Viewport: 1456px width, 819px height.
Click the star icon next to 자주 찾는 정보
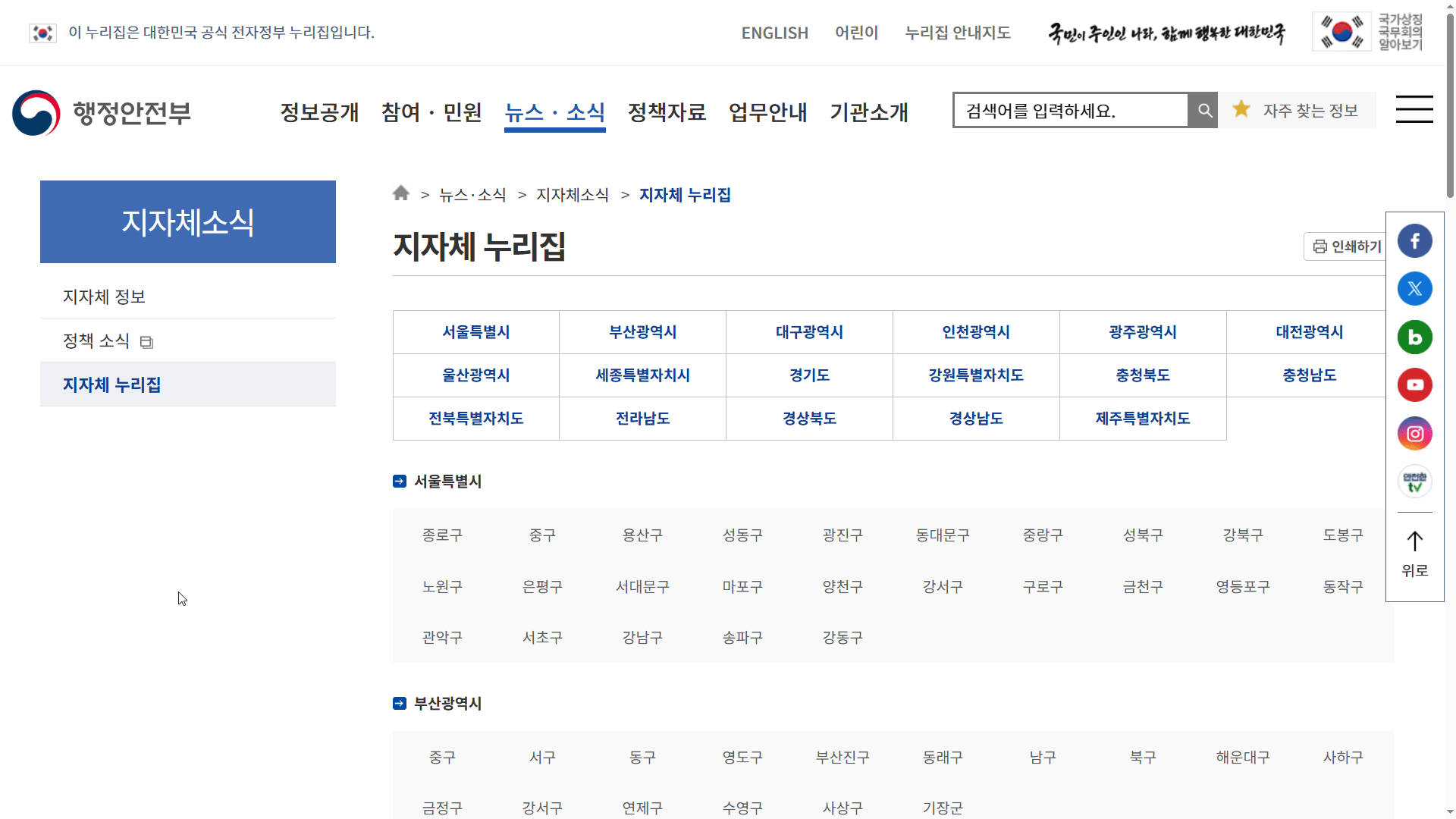click(1241, 109)
